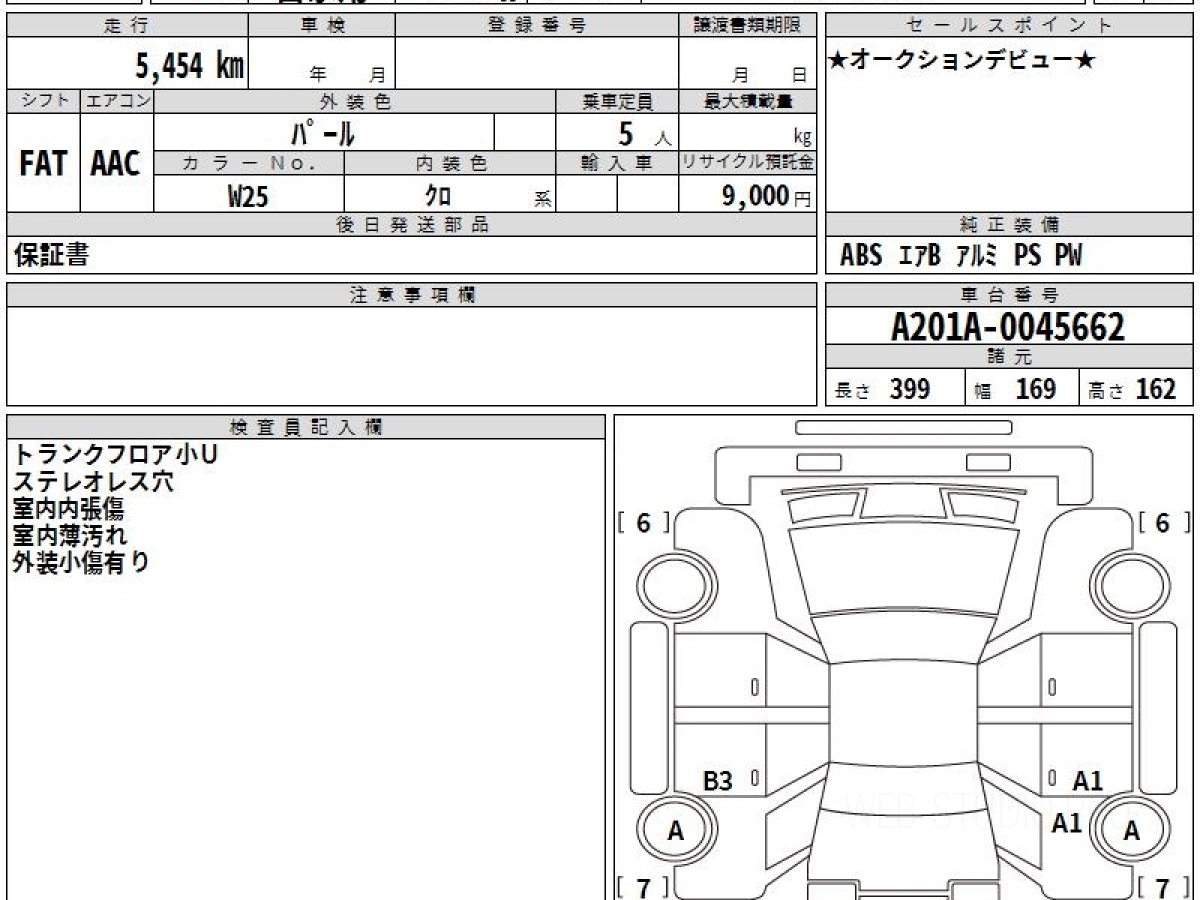
Task: Click the 5,454 km mileage value
Action: 190,67
